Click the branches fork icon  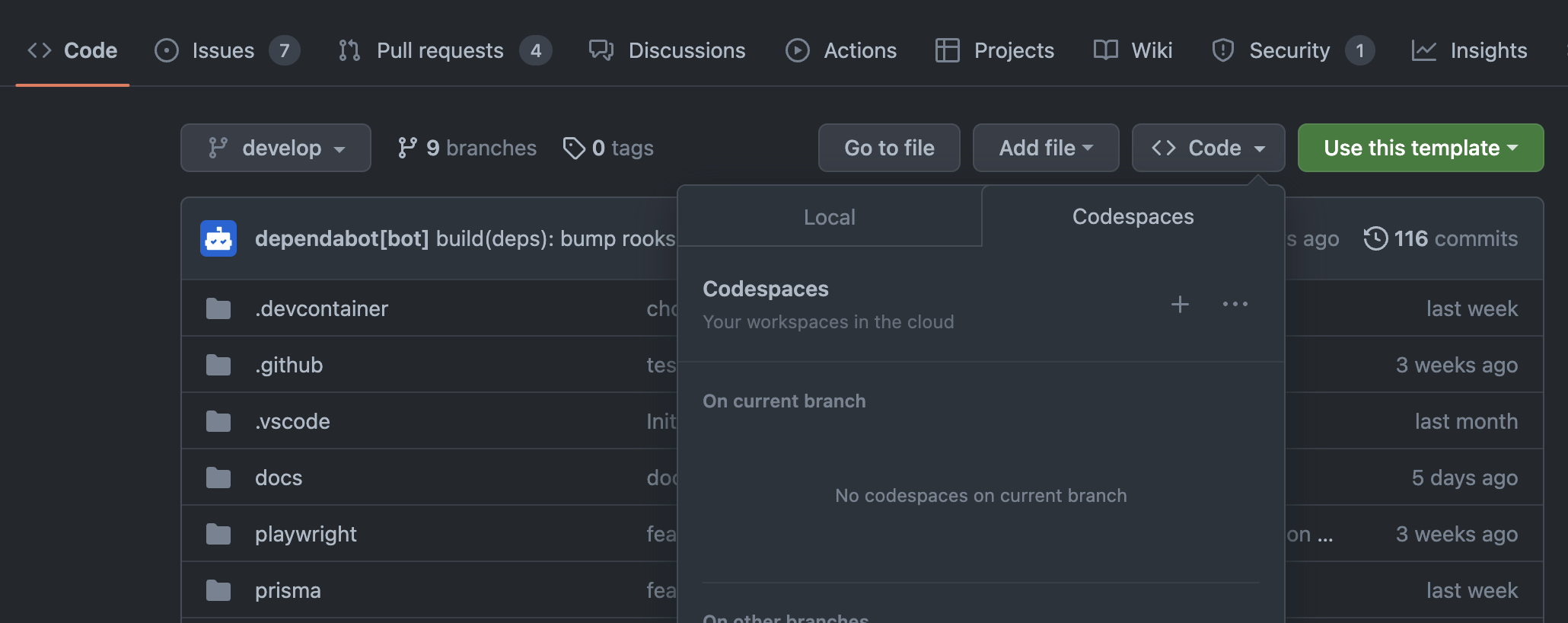pyautogui.click(x=407, y=148)
